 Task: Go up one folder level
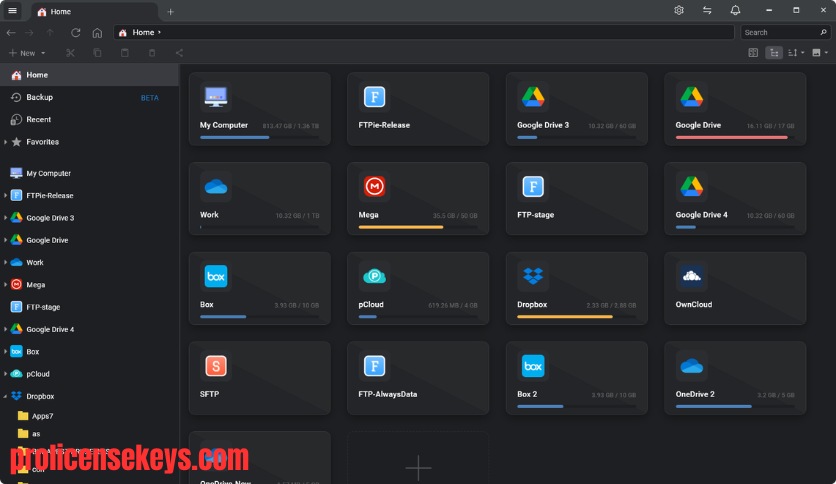[50, 33]
